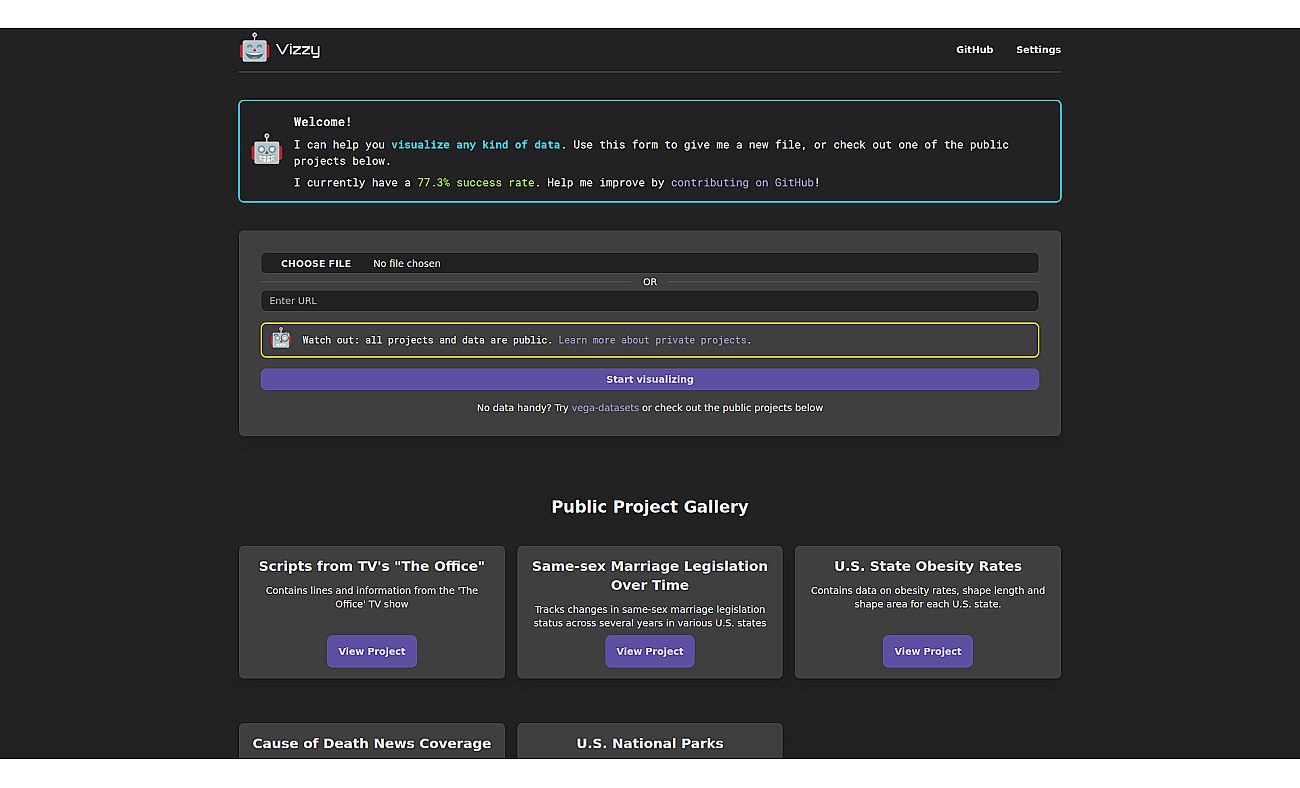Image resolution: width=1300 pixels, height=788 pixels.
Task: Click the obesity rates description text
Action: (x=928, y=597)
